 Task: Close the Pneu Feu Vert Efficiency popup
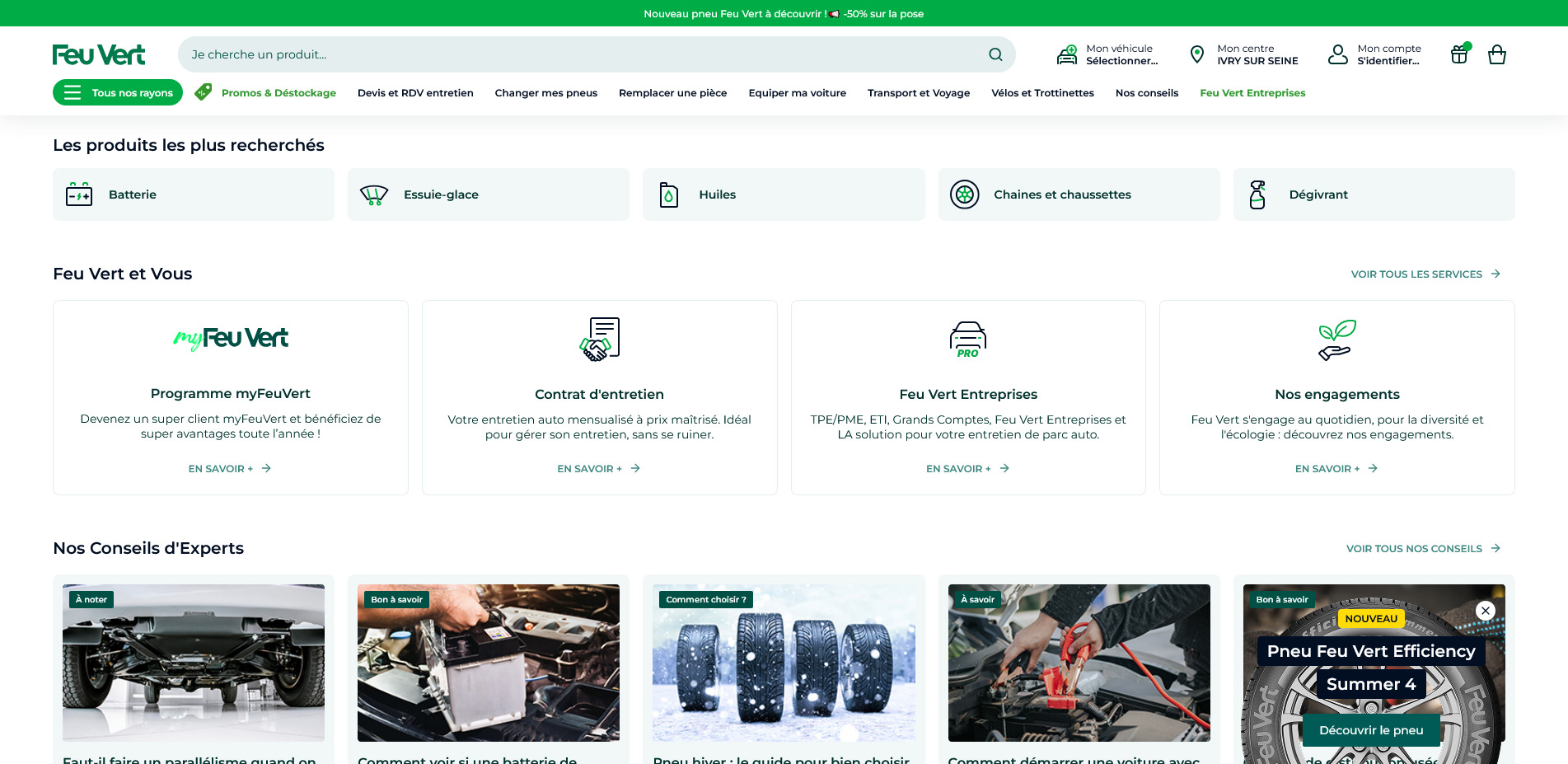tap(1486, 611)
